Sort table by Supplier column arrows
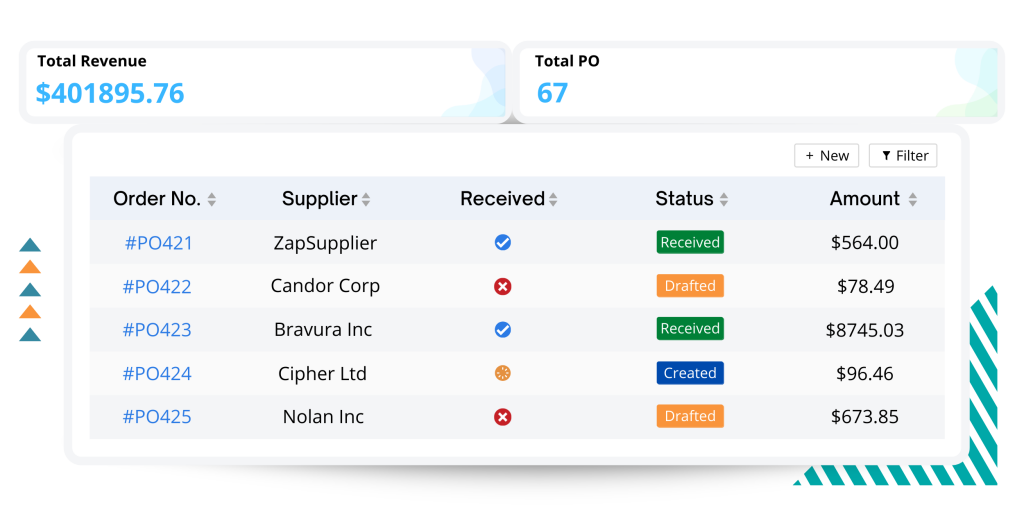 pyautogui.click(x=366, y=200)
